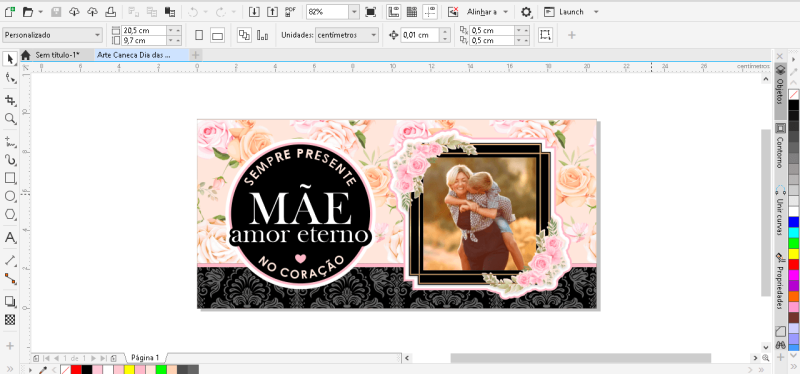Select the Text tool
Image resolution: width=800 pixels, height=374 pixels.
pos(10,237)
